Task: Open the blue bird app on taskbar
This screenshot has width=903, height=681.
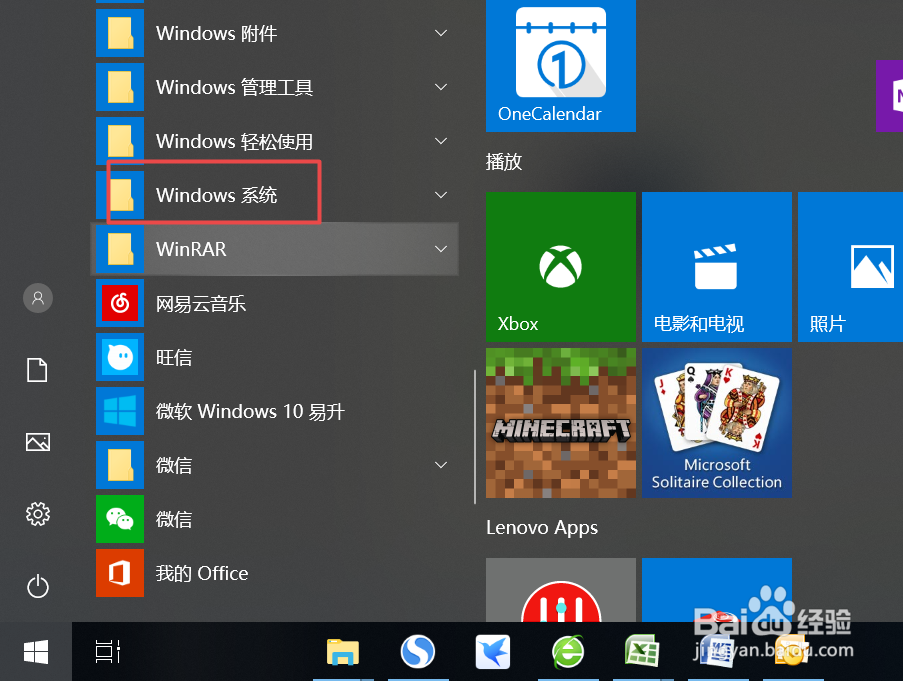Action: tap(493, 652)
